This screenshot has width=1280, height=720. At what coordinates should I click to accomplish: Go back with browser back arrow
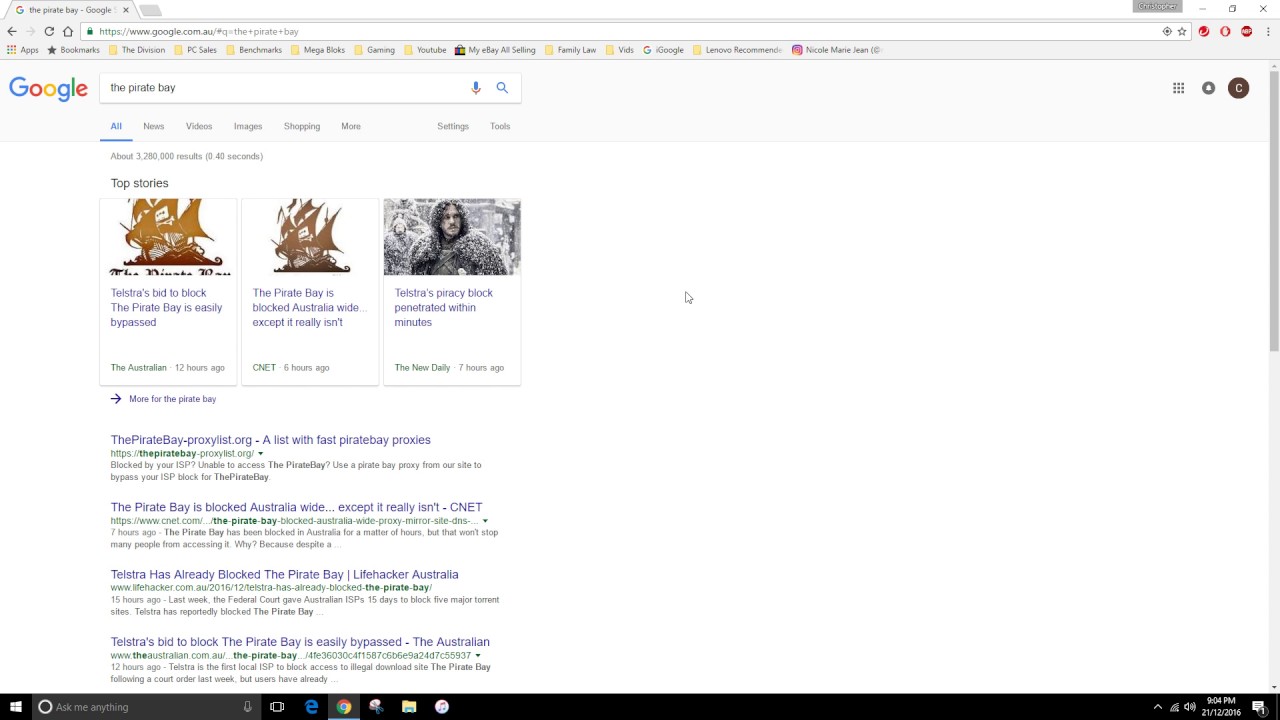[x=12, y=31]
